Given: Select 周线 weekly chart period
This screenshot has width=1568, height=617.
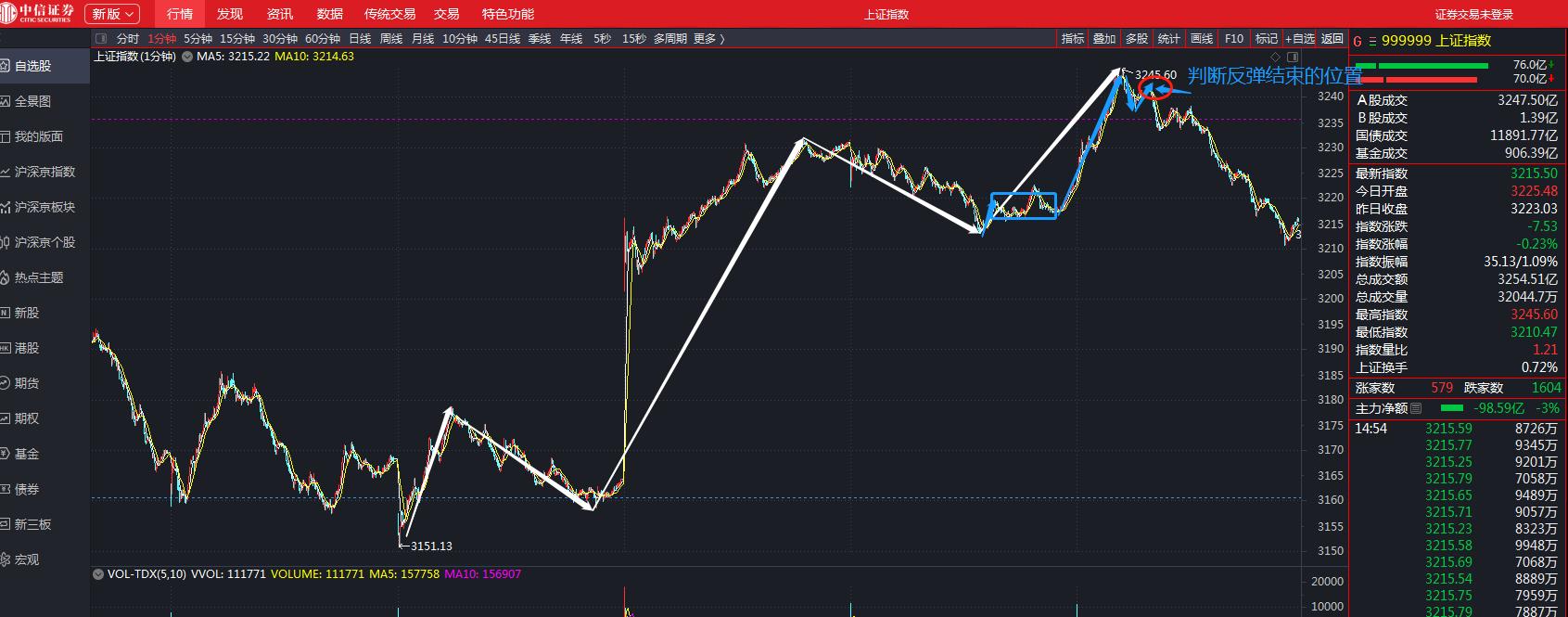Looking at the screenshot, I should [x=391, y=38].
